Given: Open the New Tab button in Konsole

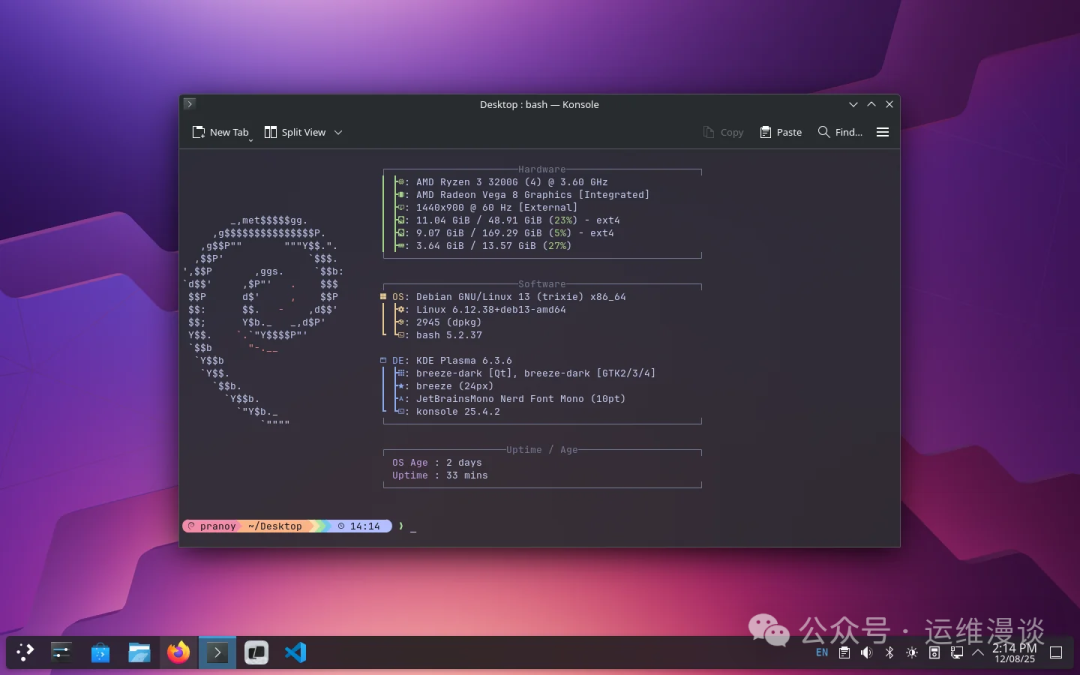Looking at the screenshot, I should (220, 132).
